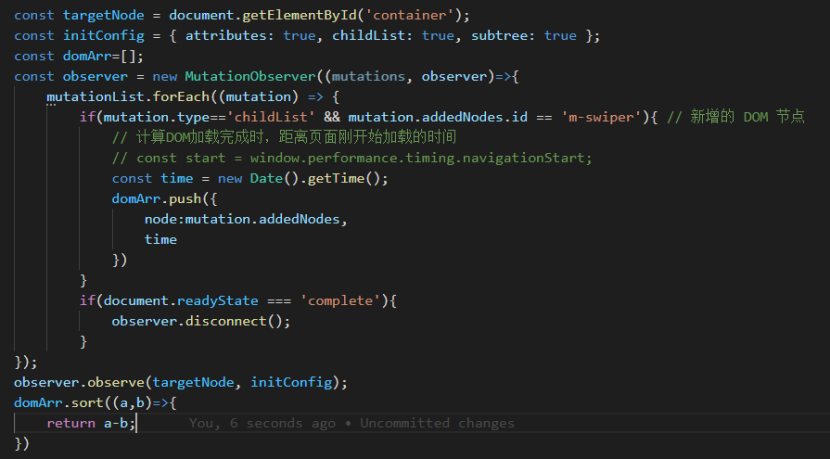Click 'domArr=[]' declaration
This screenshot has width=830, height=459.
point(102,56)
